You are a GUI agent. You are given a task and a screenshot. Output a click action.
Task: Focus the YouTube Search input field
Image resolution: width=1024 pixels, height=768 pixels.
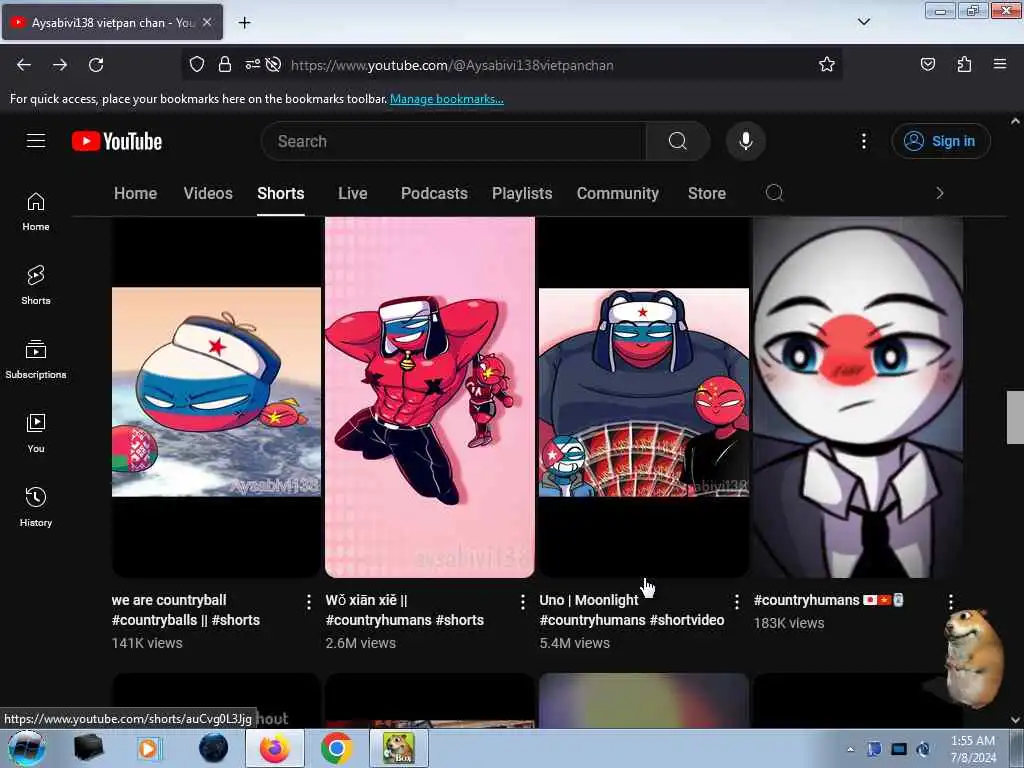(454, 141)
